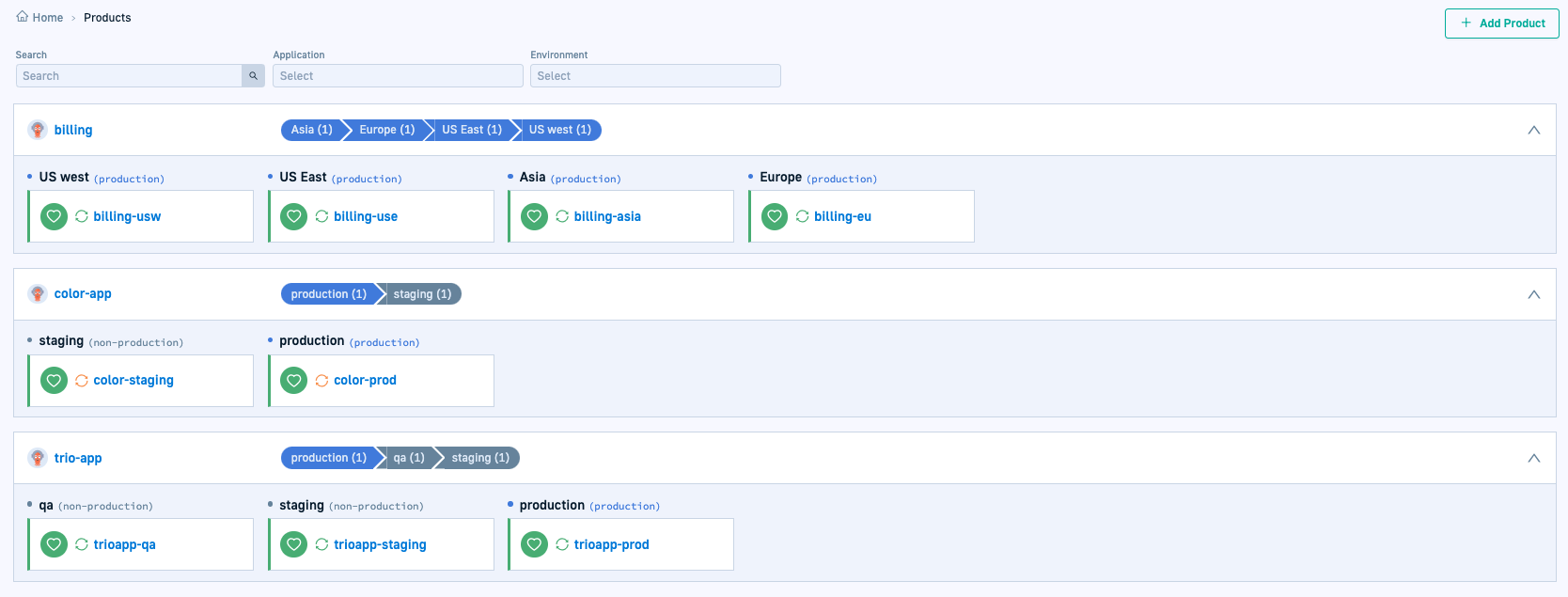Click color-app's staging environment heading

pyautogui.click(x=61, y=341)
